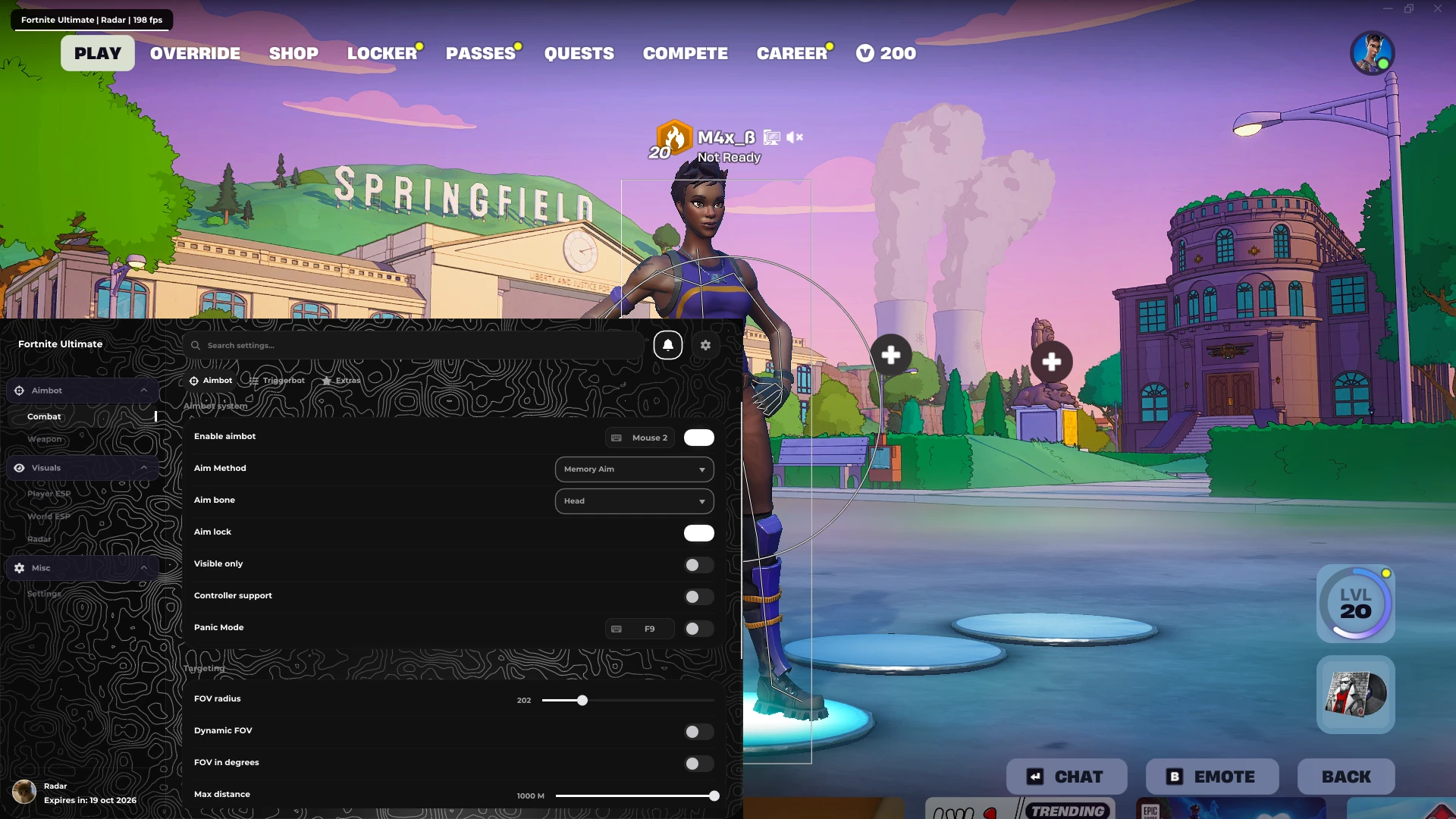This screenshot has width=1456, height=819.
Task: Click the Search settings input field
Action: (x=413, y=345)
